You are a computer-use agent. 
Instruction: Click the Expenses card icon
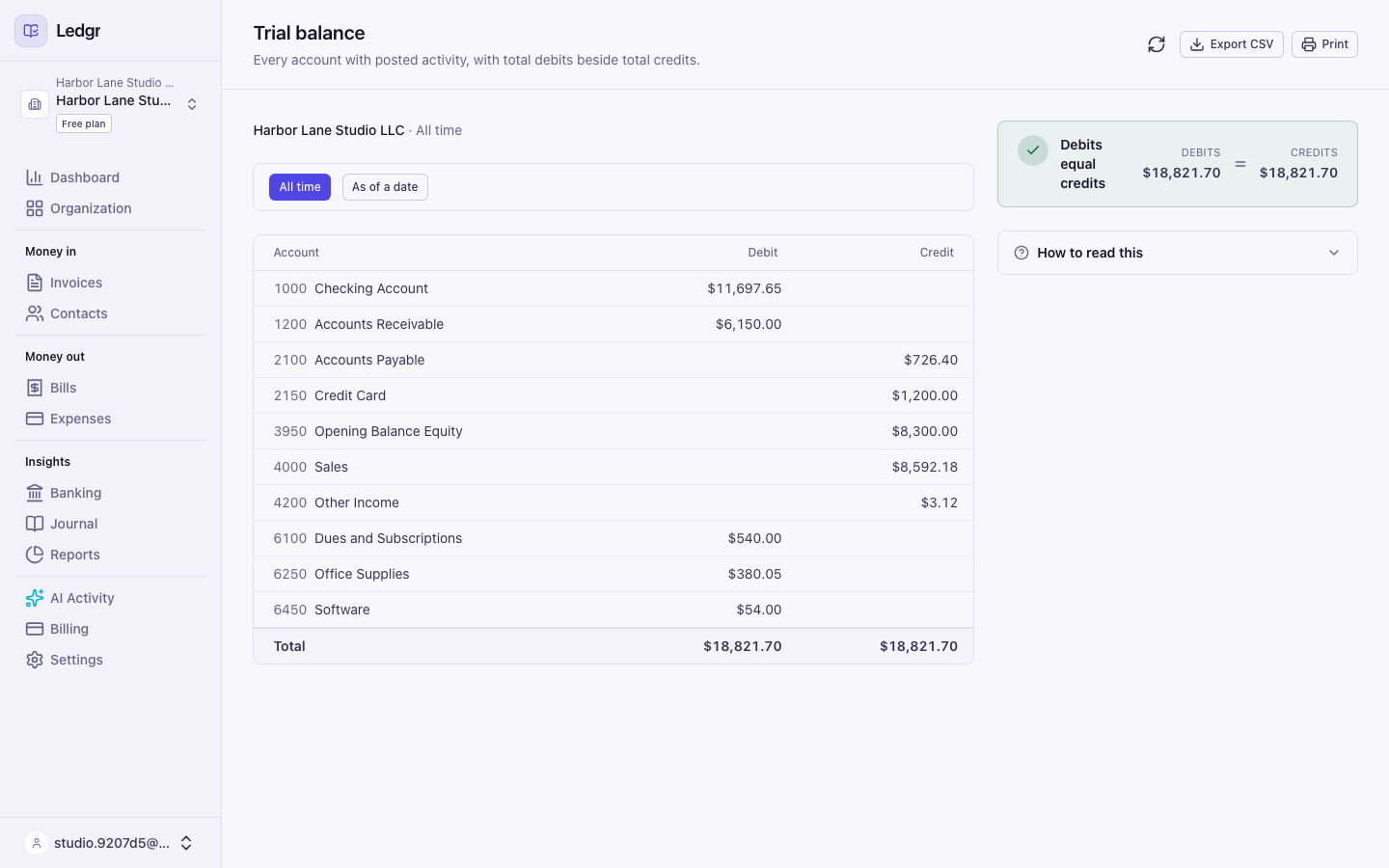coord(35,419)
